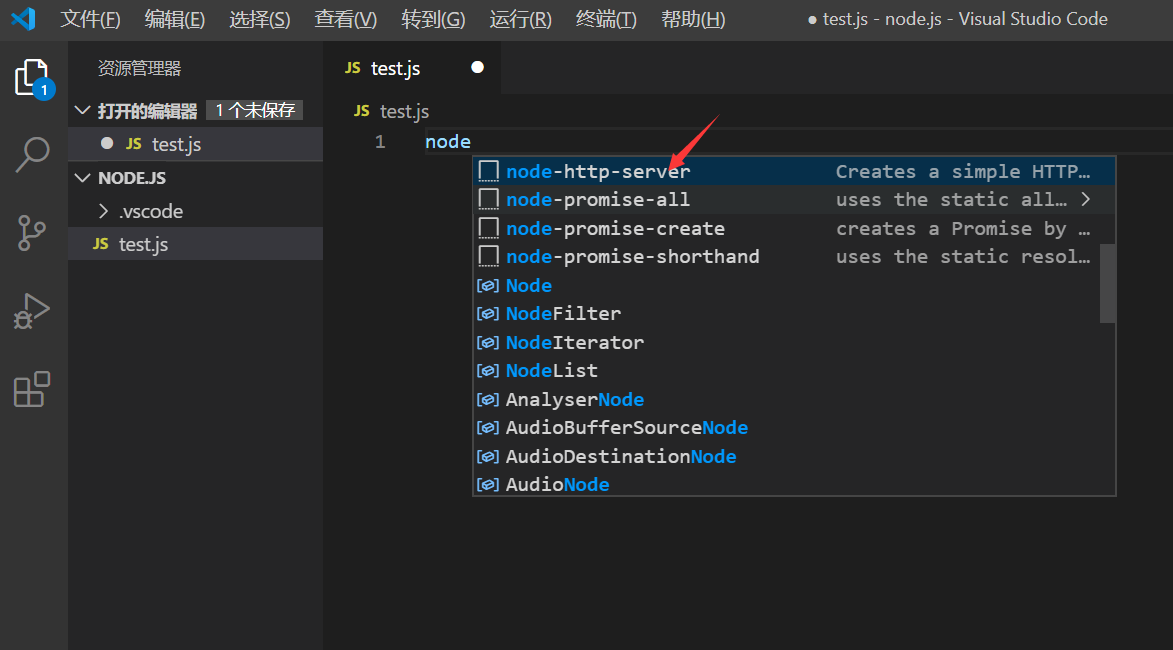Click the JS icon on the test.js tab
The width and height of the screenshot is (1173, 650).
(352, 68)
